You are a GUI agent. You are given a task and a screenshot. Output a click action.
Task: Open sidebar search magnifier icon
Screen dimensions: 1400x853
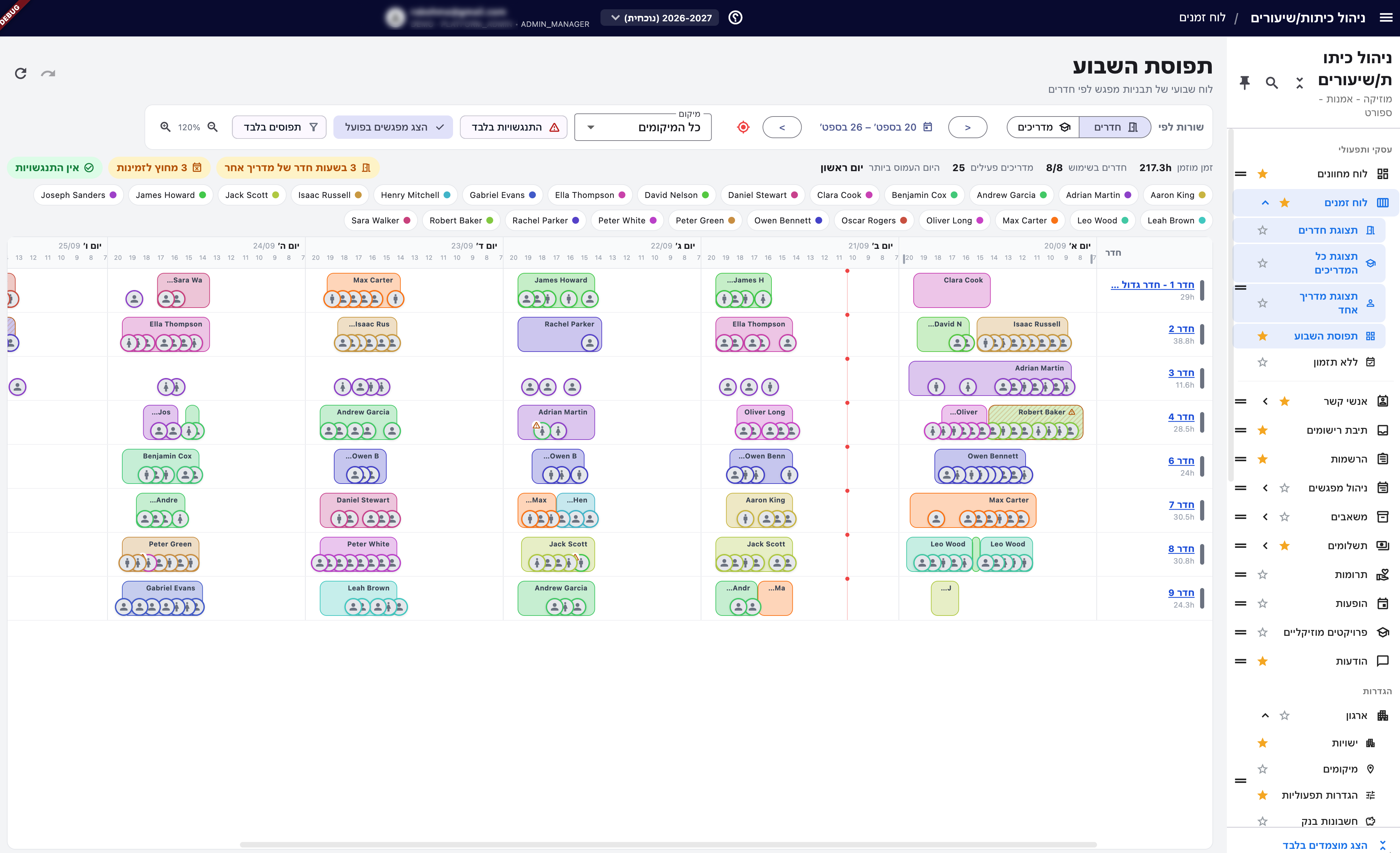(x=1272, y=83)
